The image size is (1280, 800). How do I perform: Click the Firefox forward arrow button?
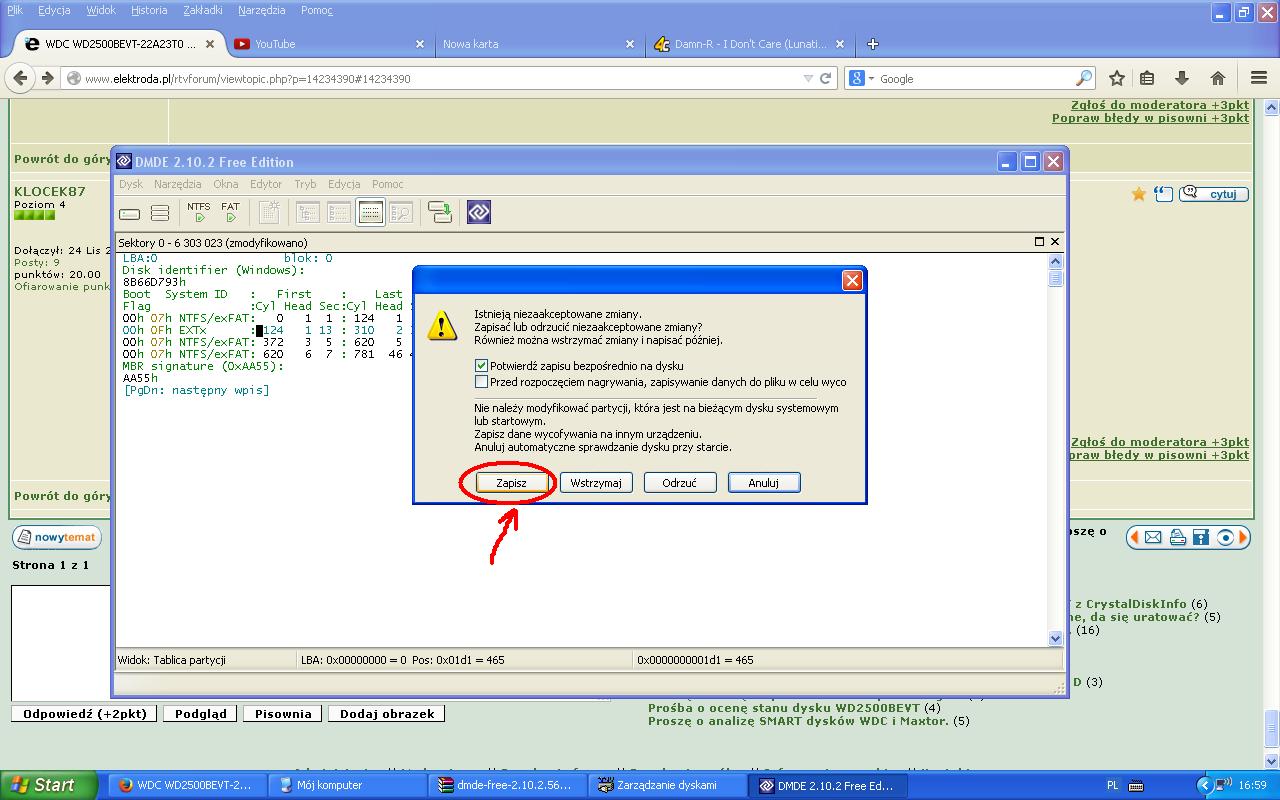[47, 78]
